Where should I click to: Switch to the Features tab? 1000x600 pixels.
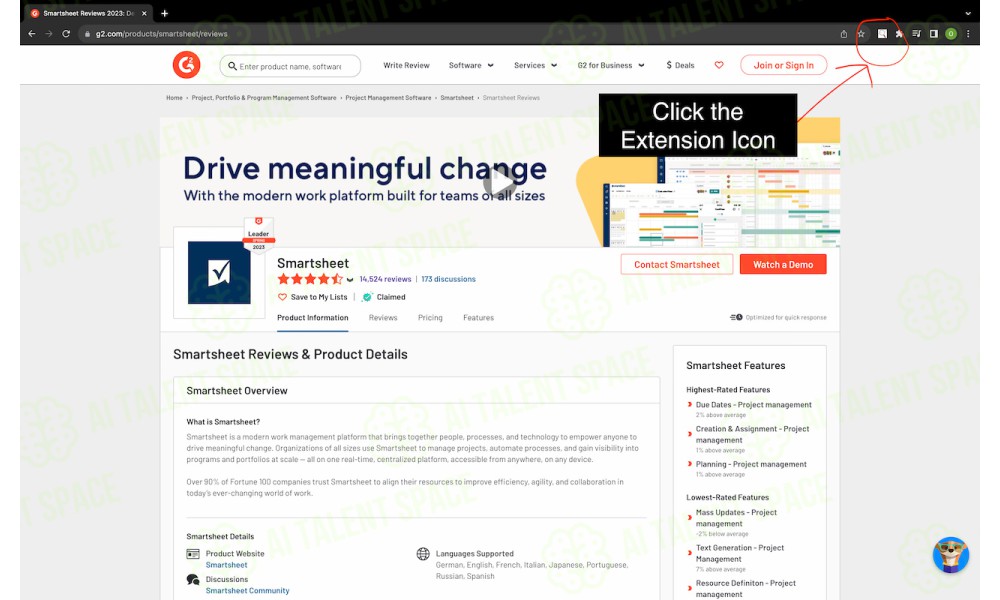478,318
